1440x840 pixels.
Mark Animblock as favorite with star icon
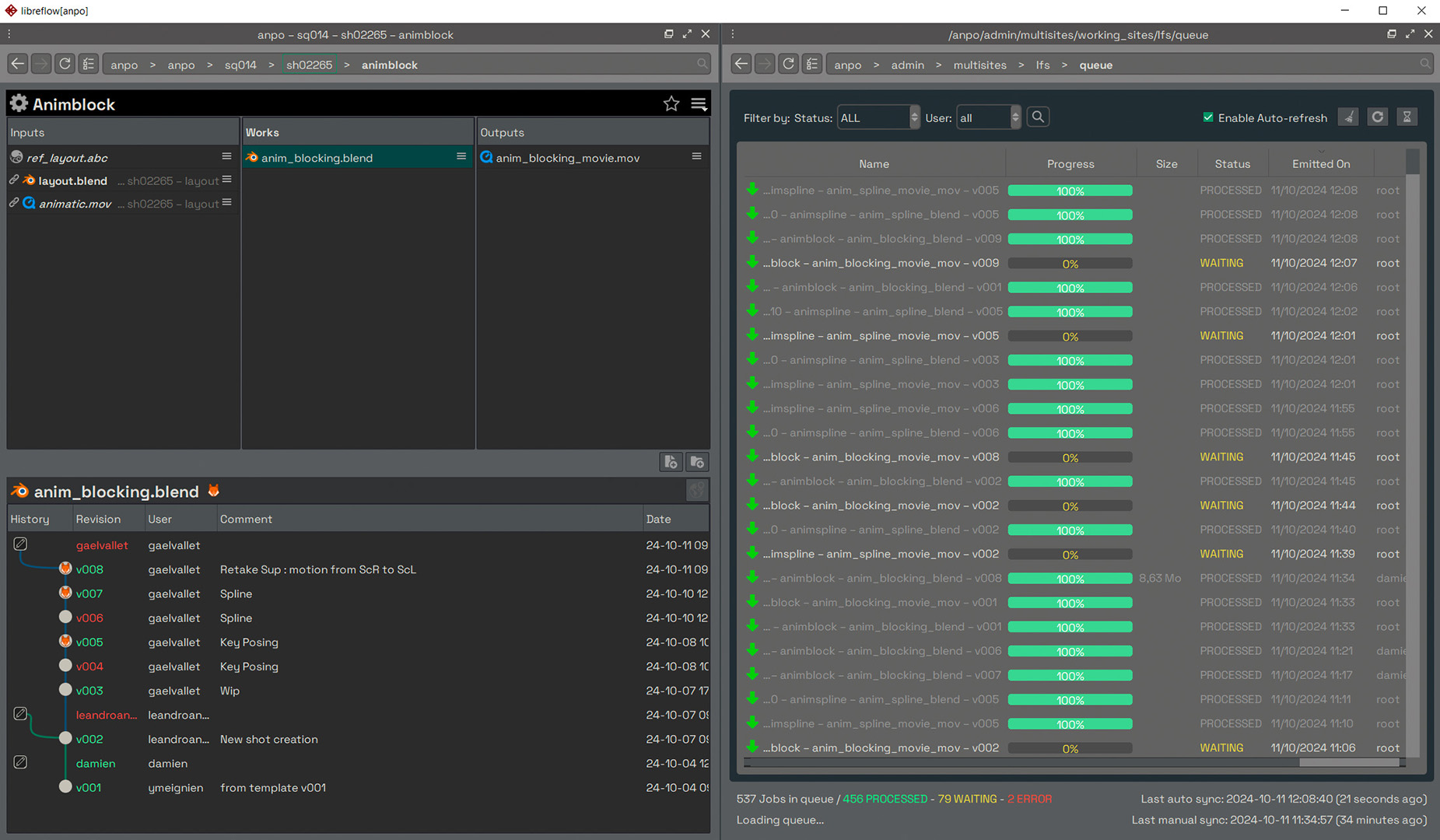coord(671,104)
